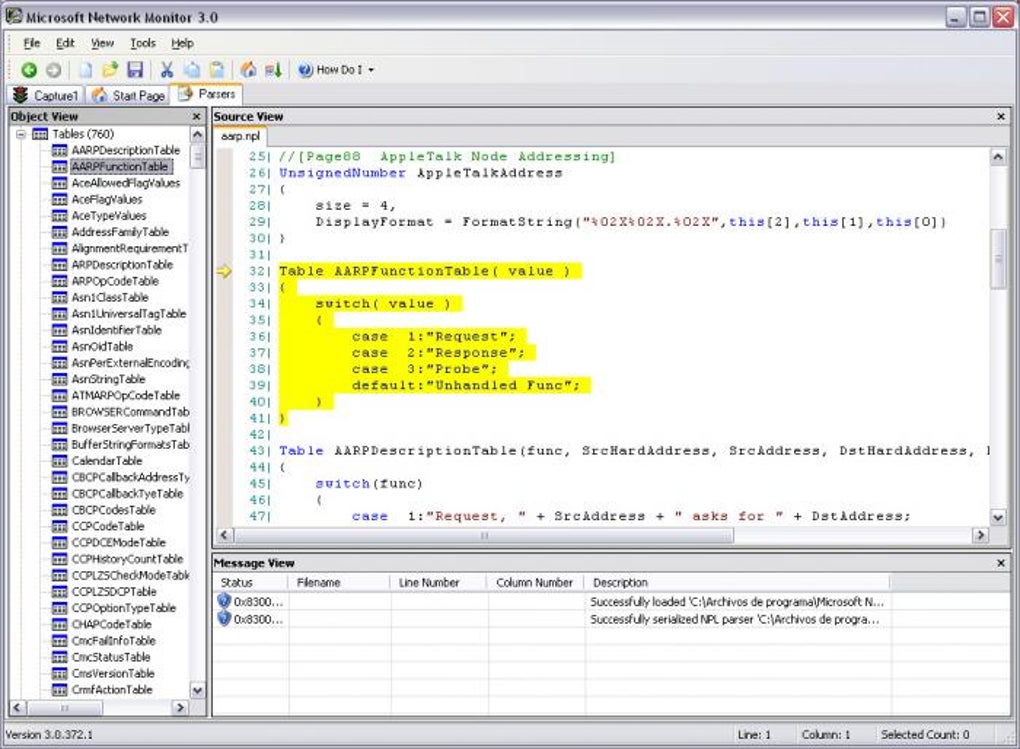
Task: Click the green down-arrow toolbar icon
Action: [x=273, y=70]
